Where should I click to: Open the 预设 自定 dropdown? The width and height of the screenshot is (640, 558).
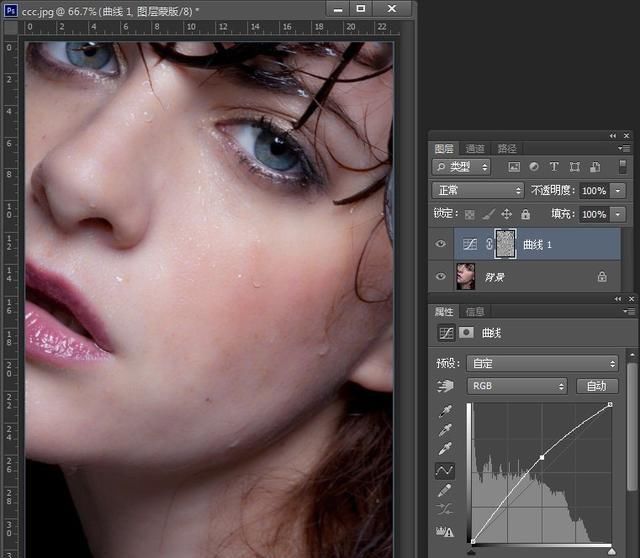(542, 363)
